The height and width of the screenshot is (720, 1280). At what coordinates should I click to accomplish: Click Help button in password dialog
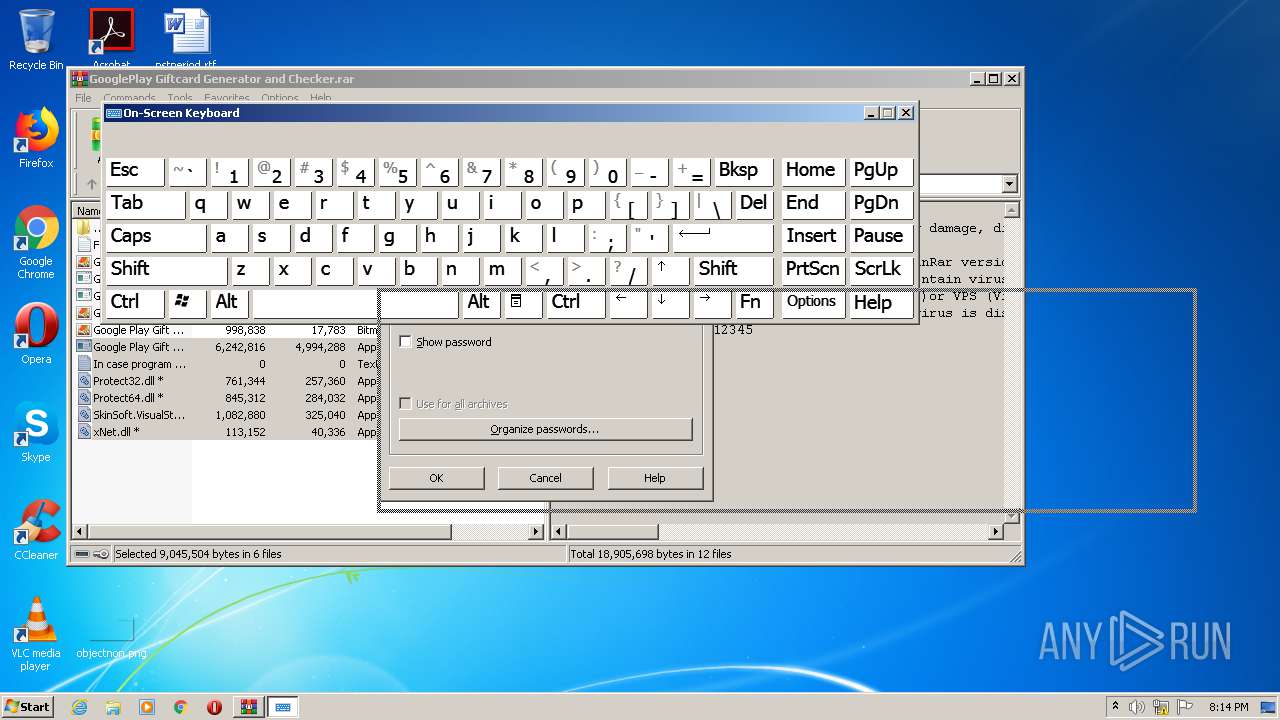655,478
